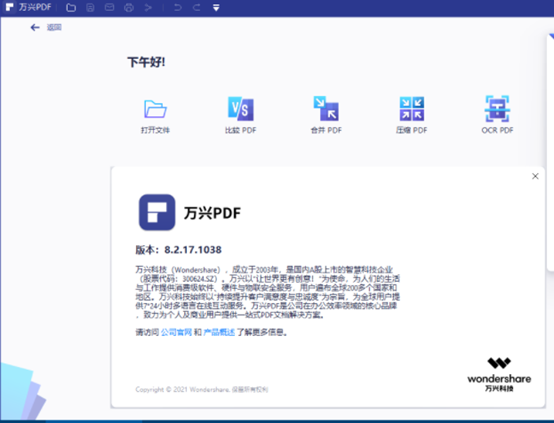Click the redo arrow in title bar

coord(196,7)
